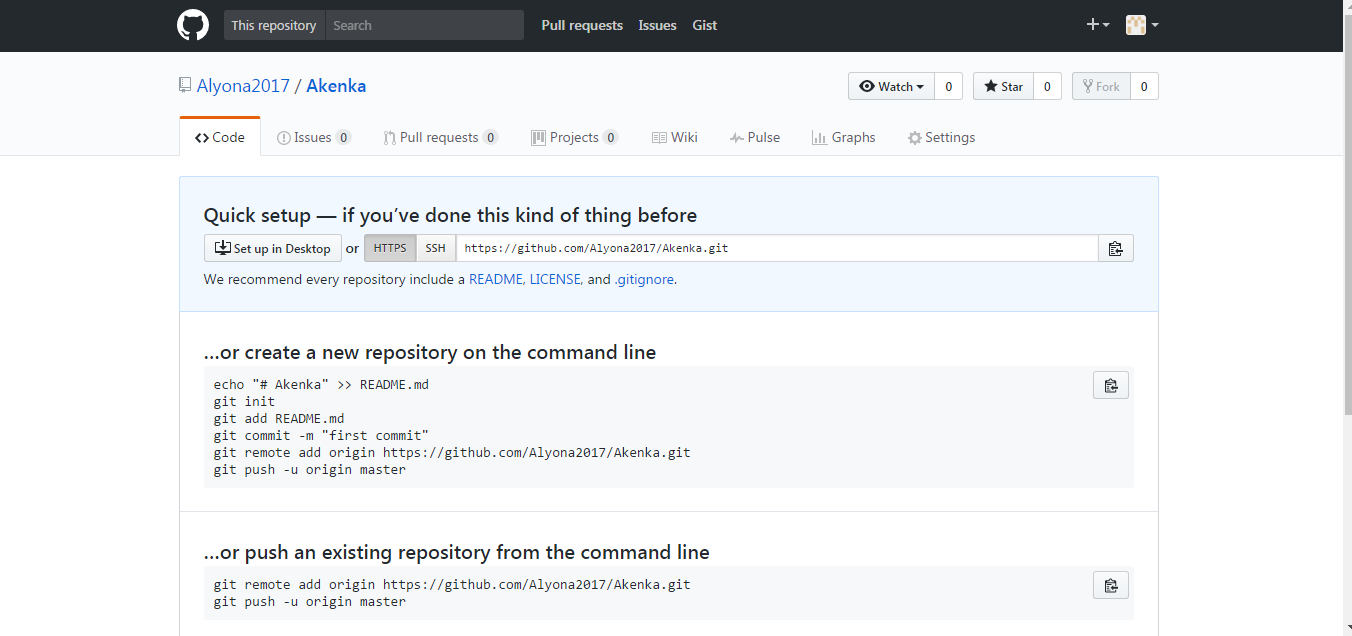Open the .gitignore link
This screenshot has height=636, width=1352.
coord(644,279)
